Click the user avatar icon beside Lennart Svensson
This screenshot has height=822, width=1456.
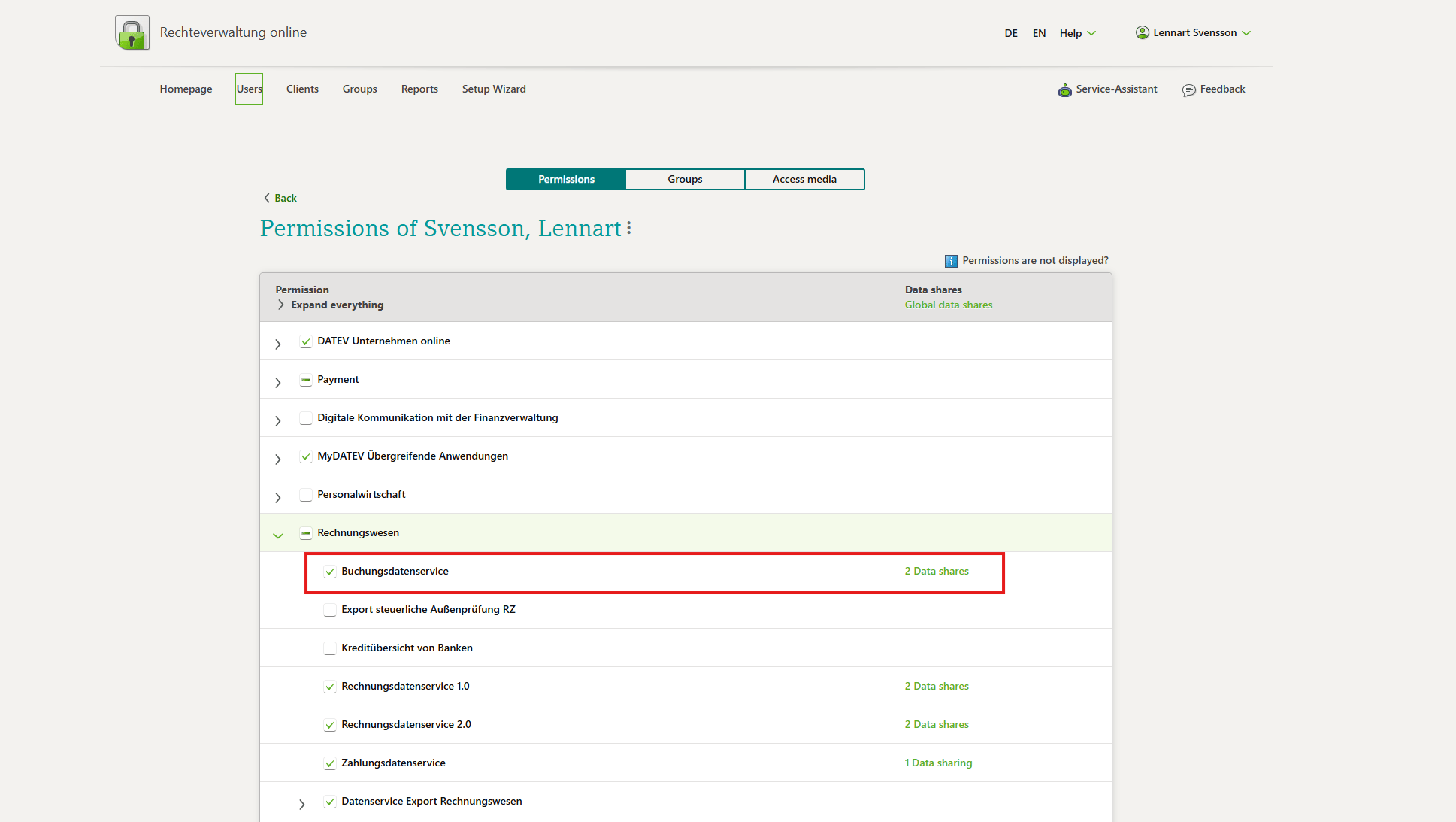pos(1142,32)
